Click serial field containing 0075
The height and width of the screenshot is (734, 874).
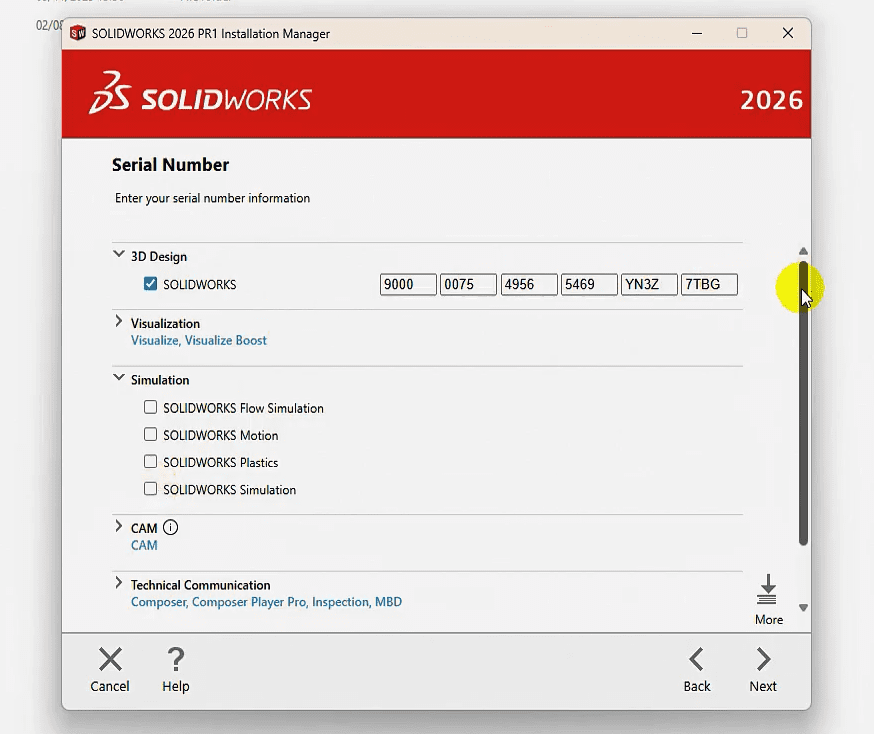pyautogui.click(x=468, y=284)
